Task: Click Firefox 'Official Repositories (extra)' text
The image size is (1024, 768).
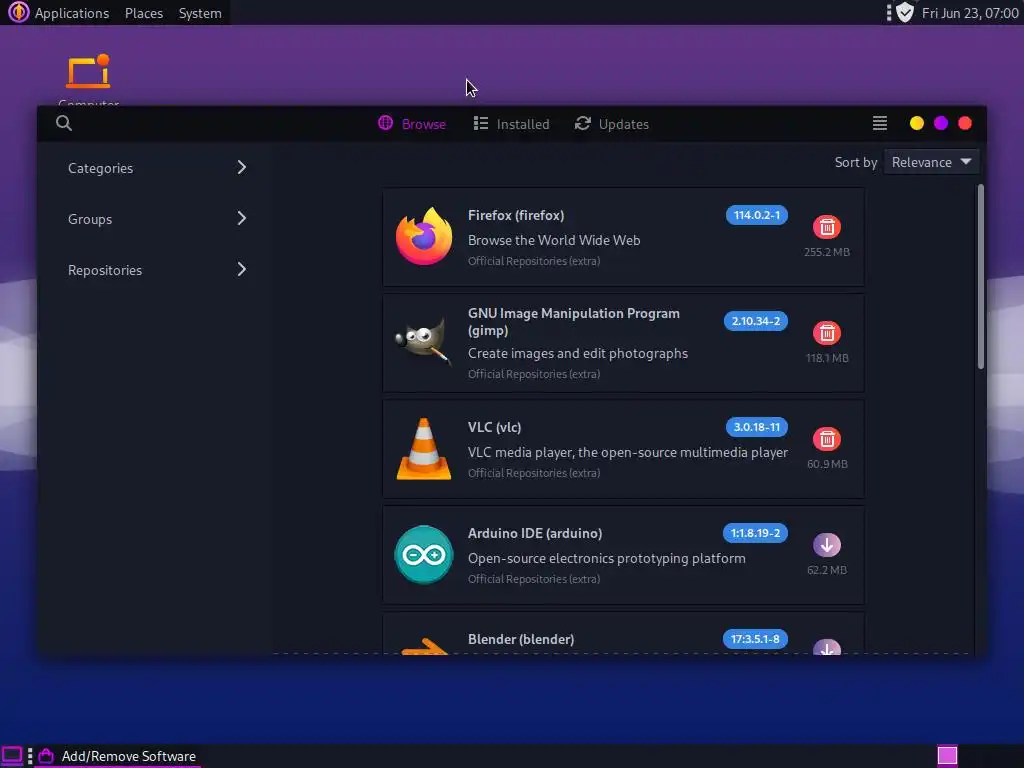Action: point(534,261)
